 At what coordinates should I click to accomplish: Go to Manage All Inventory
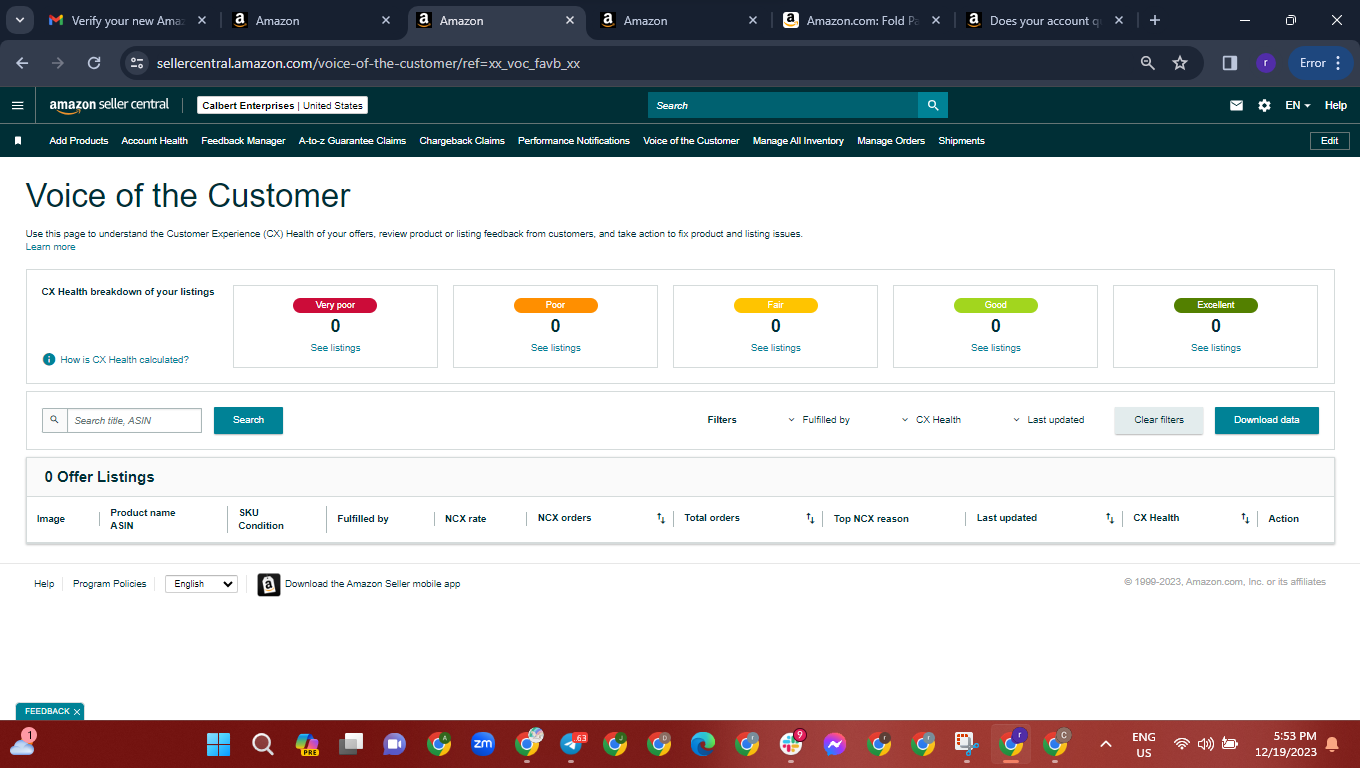[x=798, y=141]
